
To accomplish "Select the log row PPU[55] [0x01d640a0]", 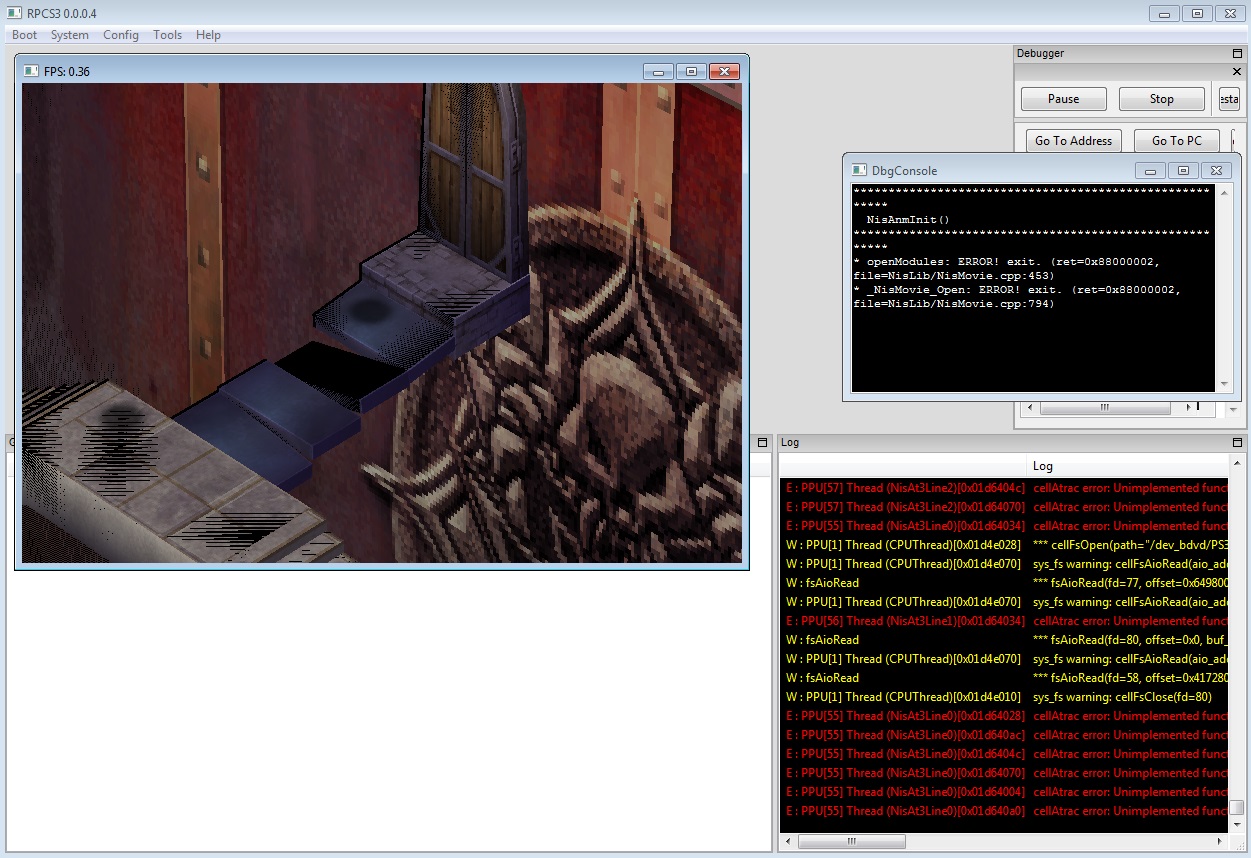I will 1004,811.
